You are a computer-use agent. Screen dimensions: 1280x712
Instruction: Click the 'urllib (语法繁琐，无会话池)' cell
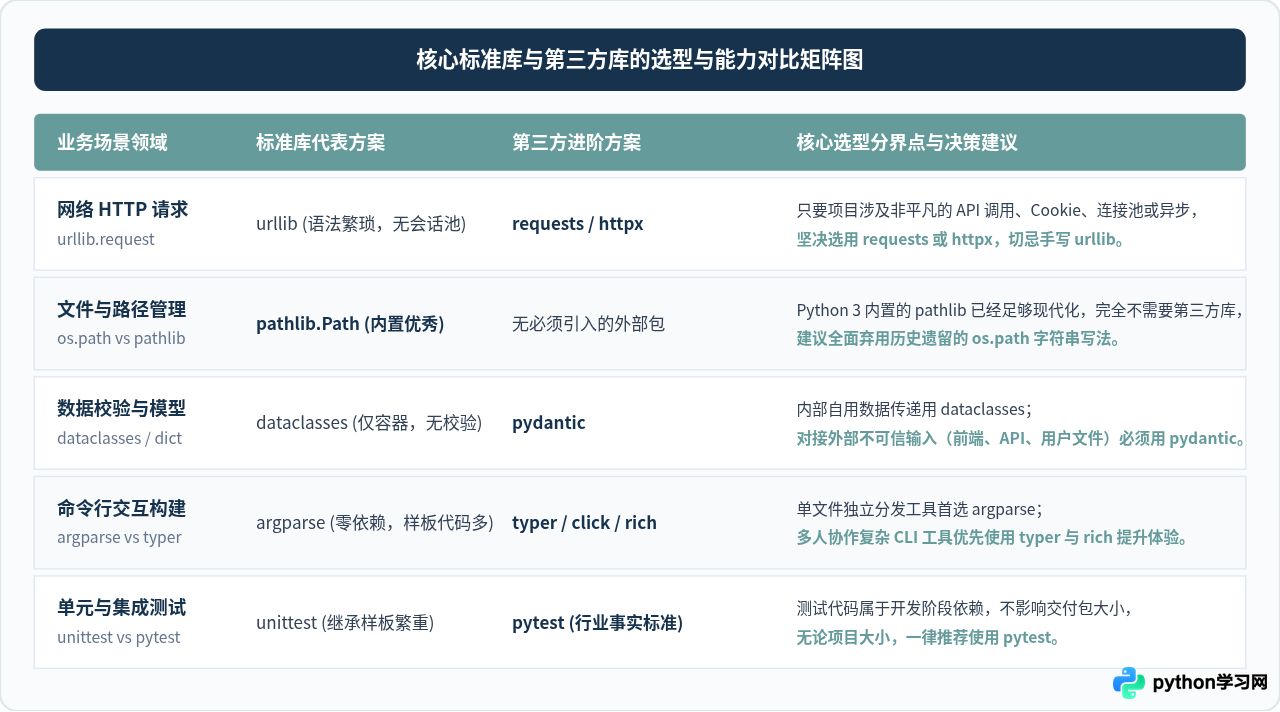[x=361, y=224]
